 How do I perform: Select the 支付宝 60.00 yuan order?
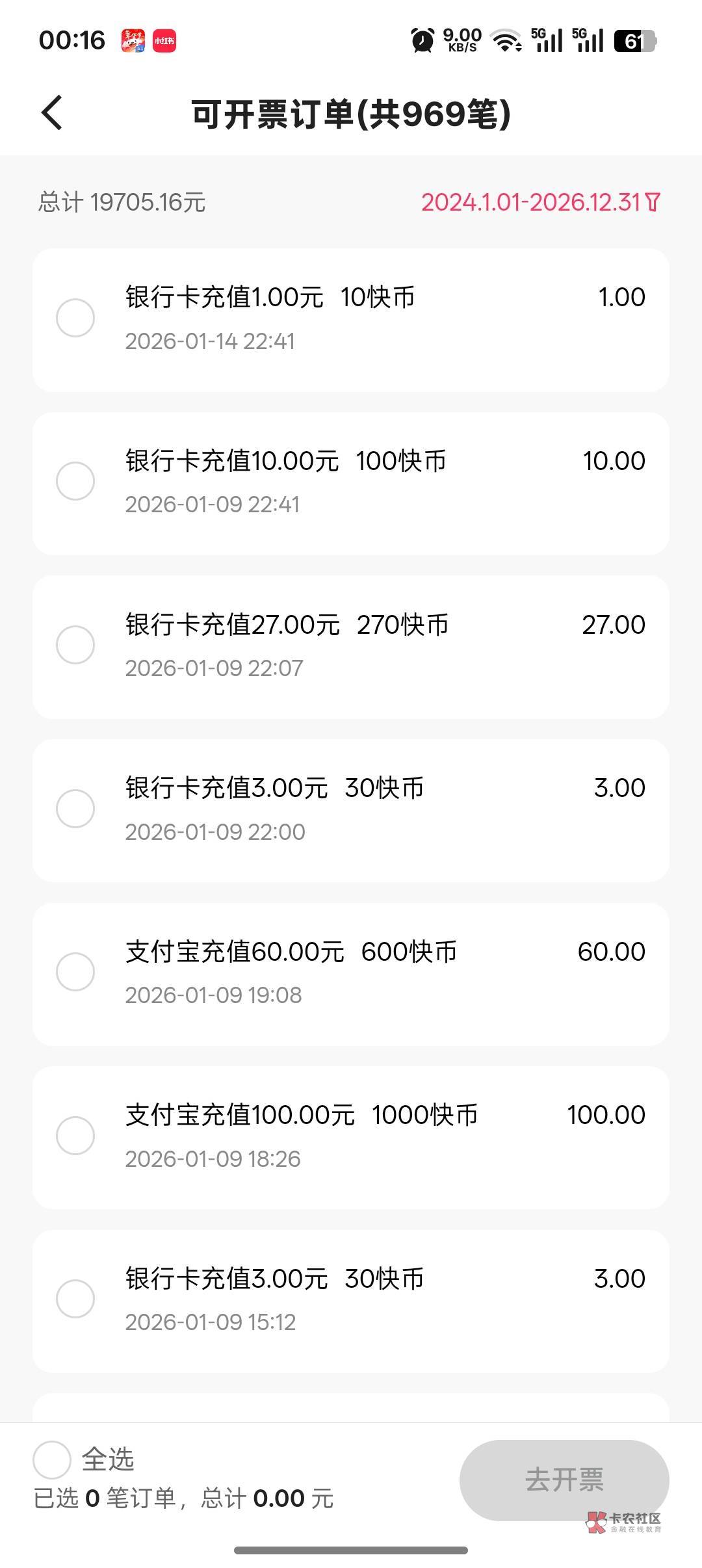point(75,972)
